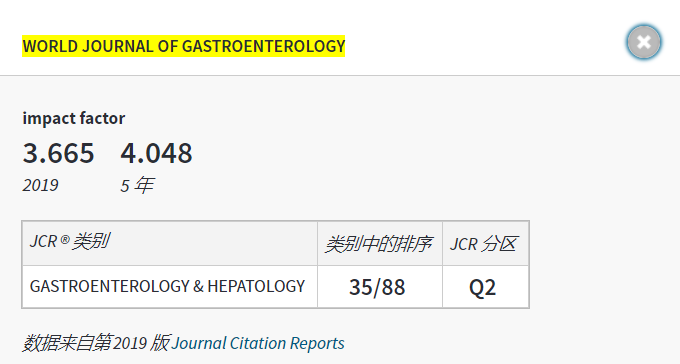Click the word GASTROENTEROLOGY in the highlighted title

263,46
